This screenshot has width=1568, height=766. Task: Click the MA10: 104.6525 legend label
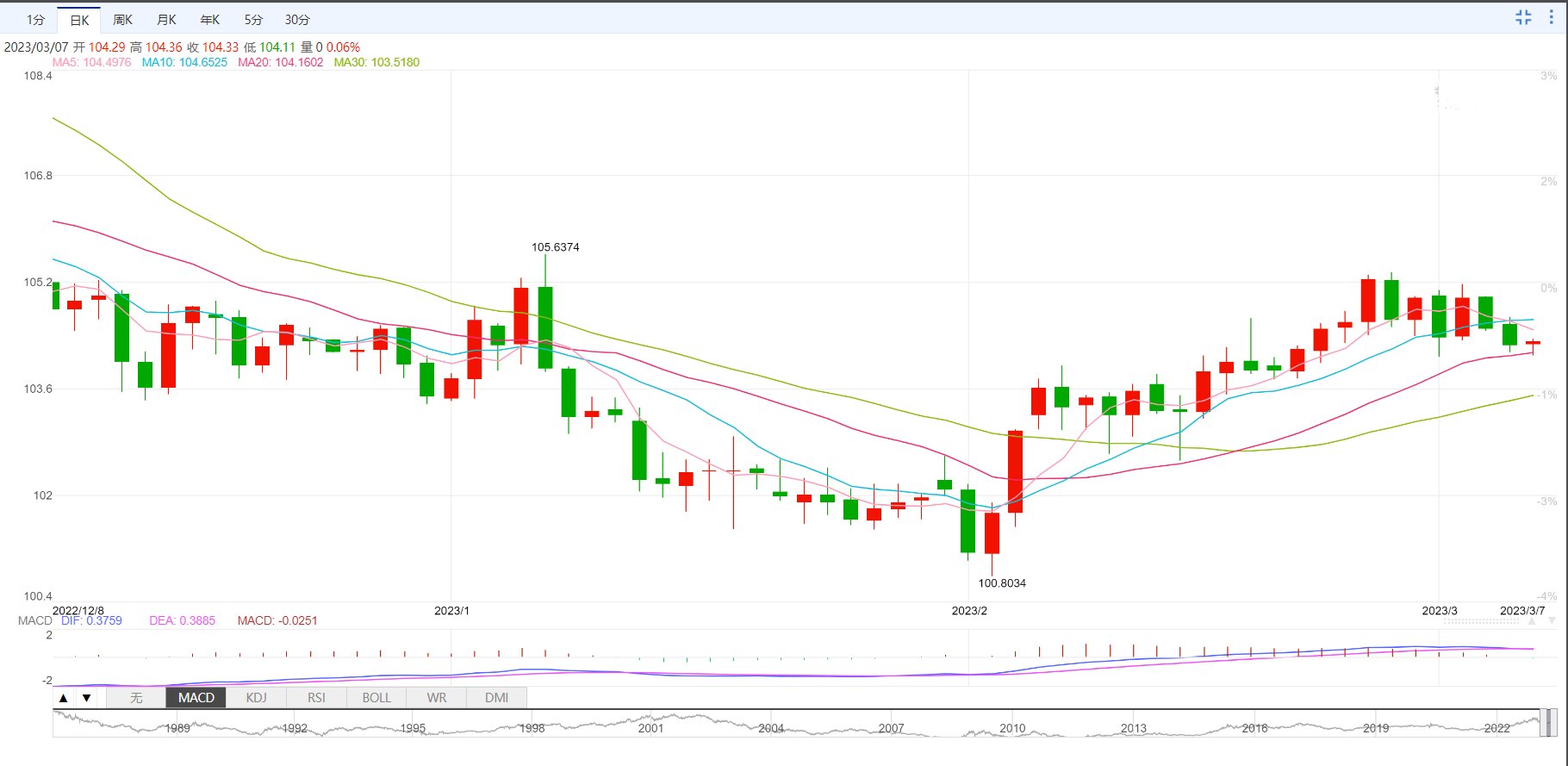[x=184, y=62]
